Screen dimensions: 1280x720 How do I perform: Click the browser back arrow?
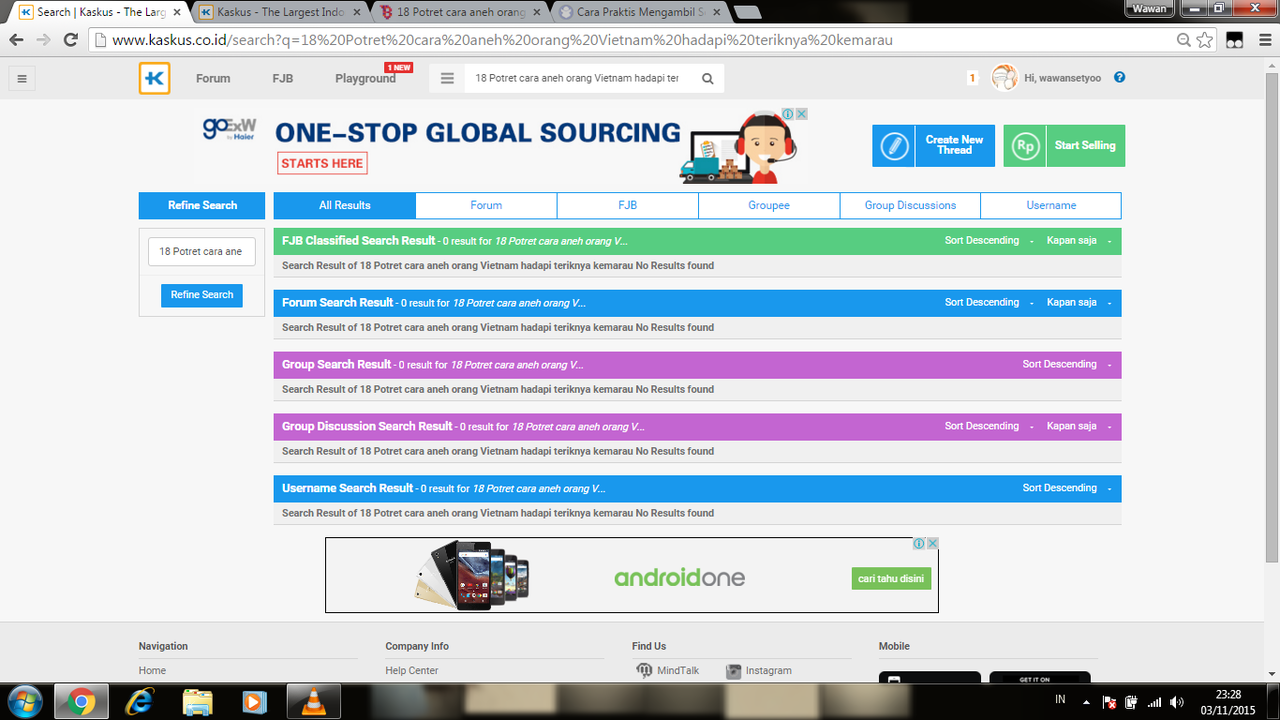[x=16, y=40]
